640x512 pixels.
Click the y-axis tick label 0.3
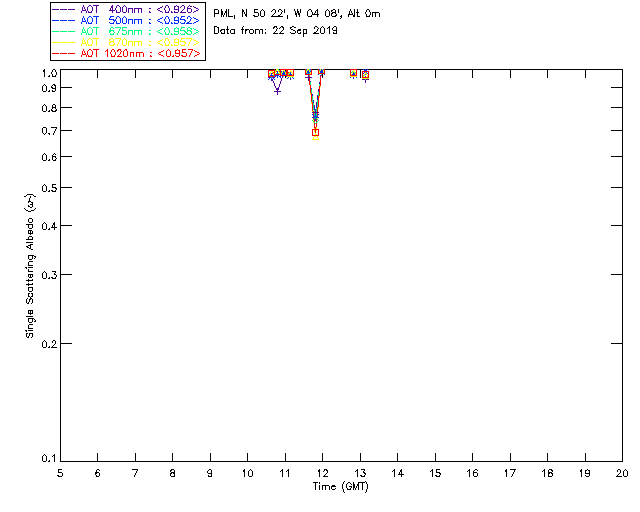[49, 275]
